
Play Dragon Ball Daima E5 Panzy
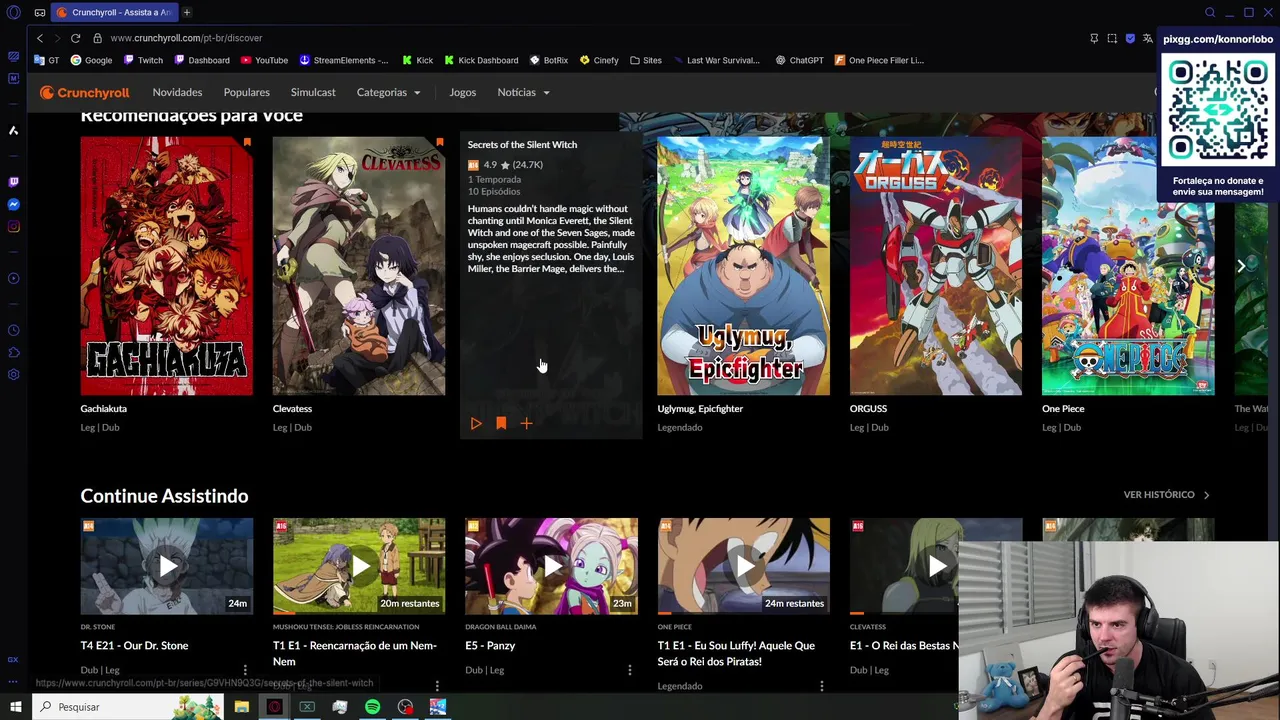click(551, 566)
